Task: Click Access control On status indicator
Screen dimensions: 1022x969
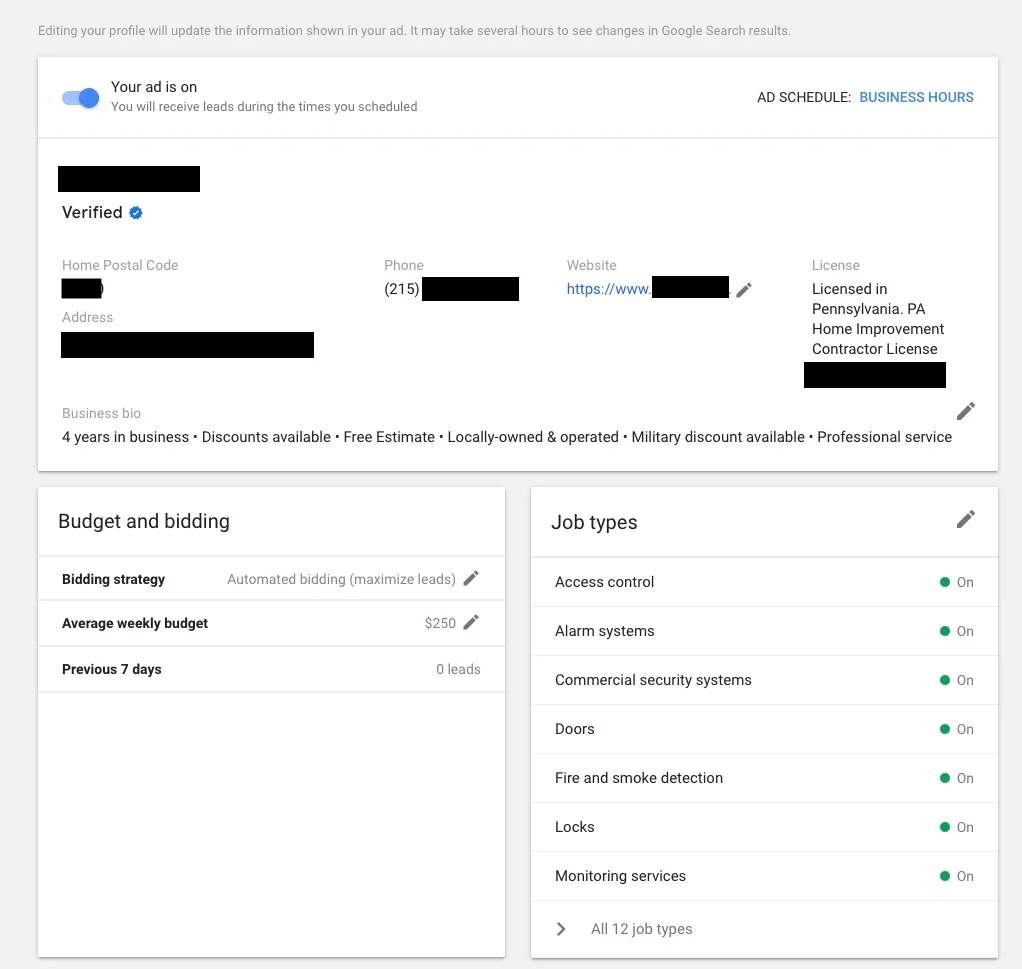Action: 956,582
